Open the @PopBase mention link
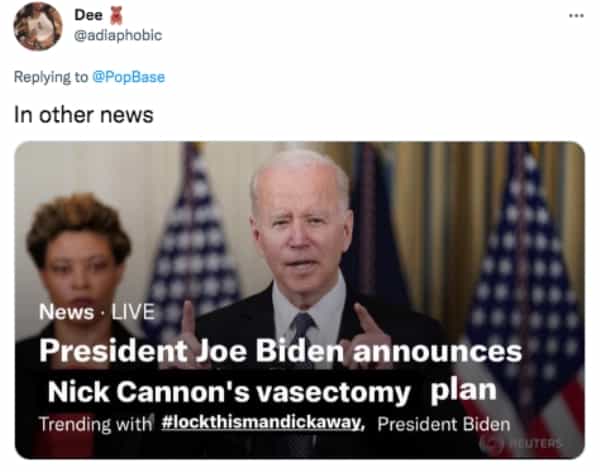Image resolution: width=600 pixels, height=472 pixels. [129, 77]
